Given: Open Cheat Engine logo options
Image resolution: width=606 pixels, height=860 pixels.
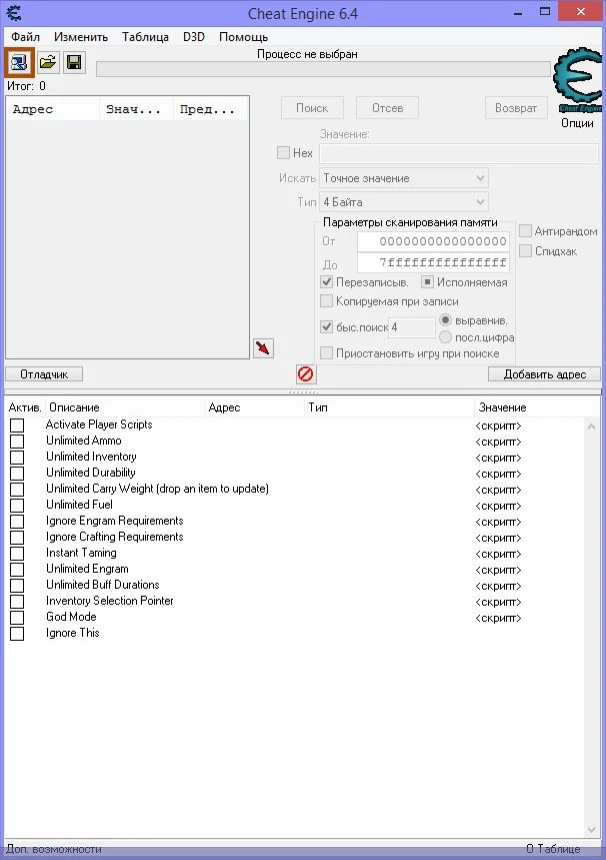Looking at the screenshot, I should coord(577,81).
